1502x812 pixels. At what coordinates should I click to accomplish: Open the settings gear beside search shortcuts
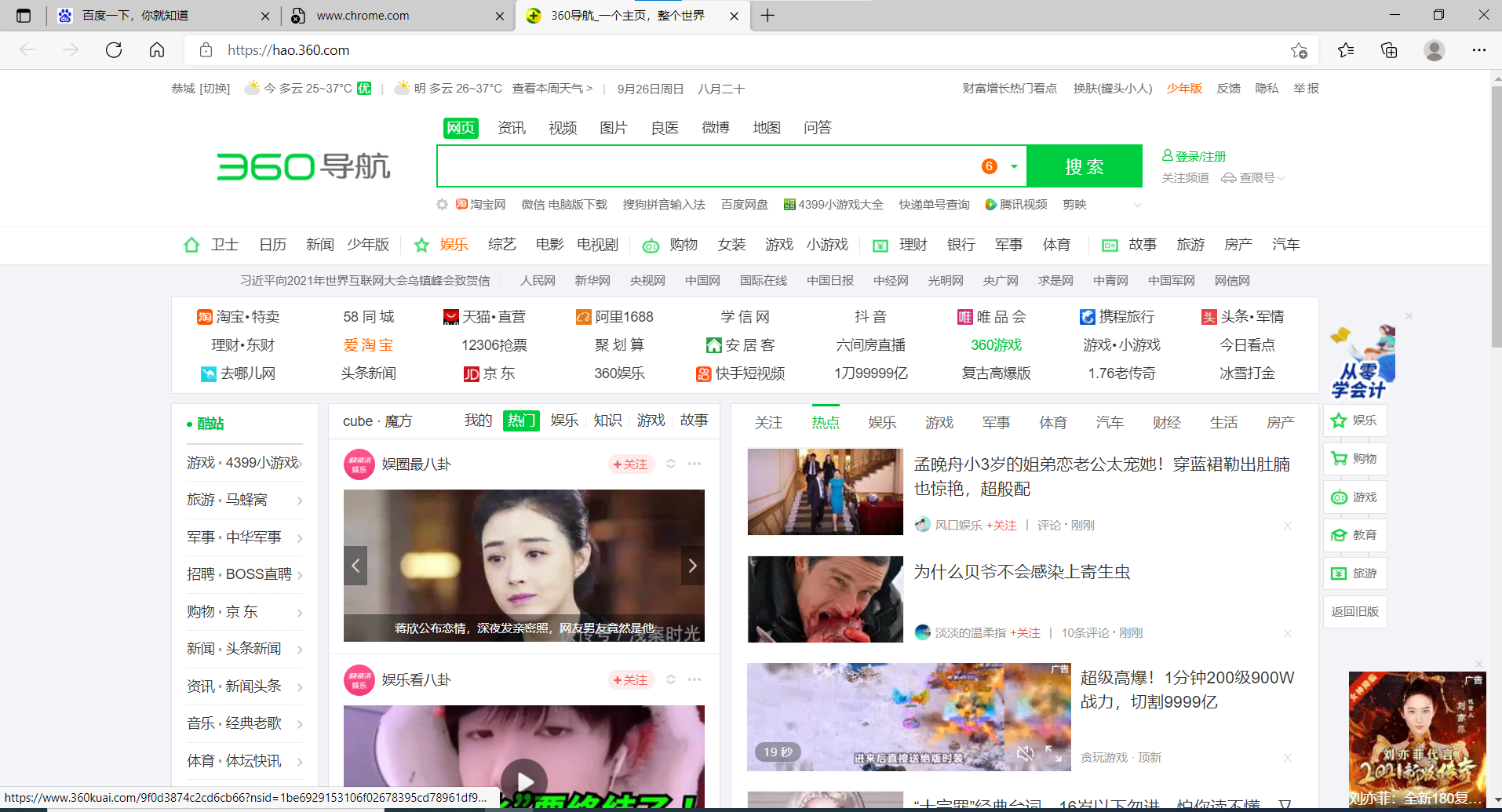[x=442, y=204]
